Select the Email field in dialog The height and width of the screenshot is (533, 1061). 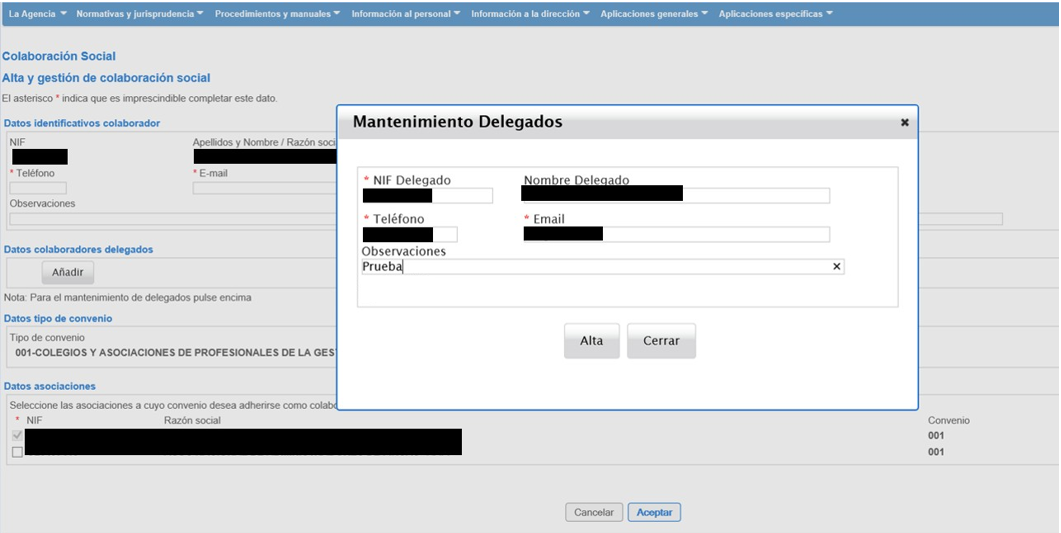(x=675, y=234)
